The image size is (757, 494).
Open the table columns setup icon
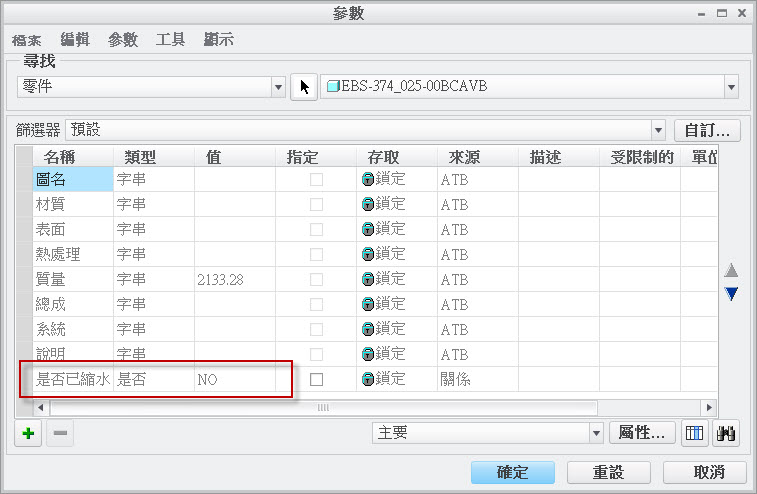[694, 433]
